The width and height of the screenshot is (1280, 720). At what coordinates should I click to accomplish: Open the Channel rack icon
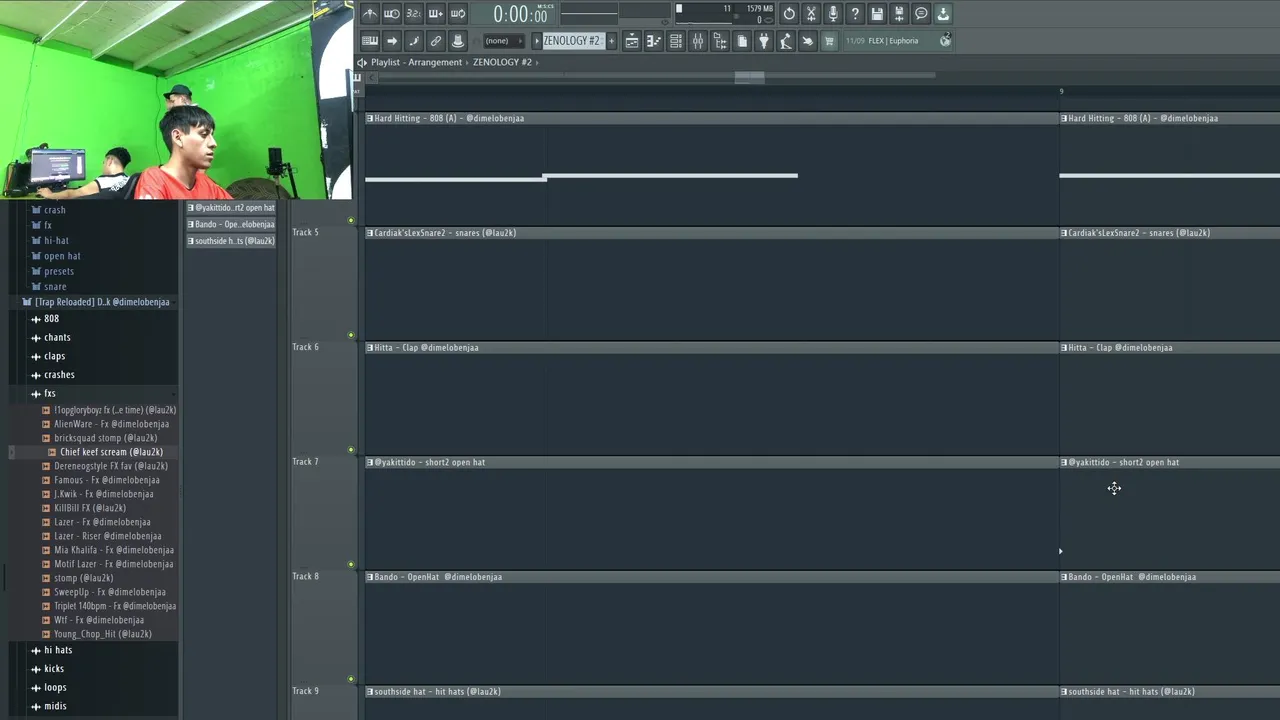pos(676,41)
